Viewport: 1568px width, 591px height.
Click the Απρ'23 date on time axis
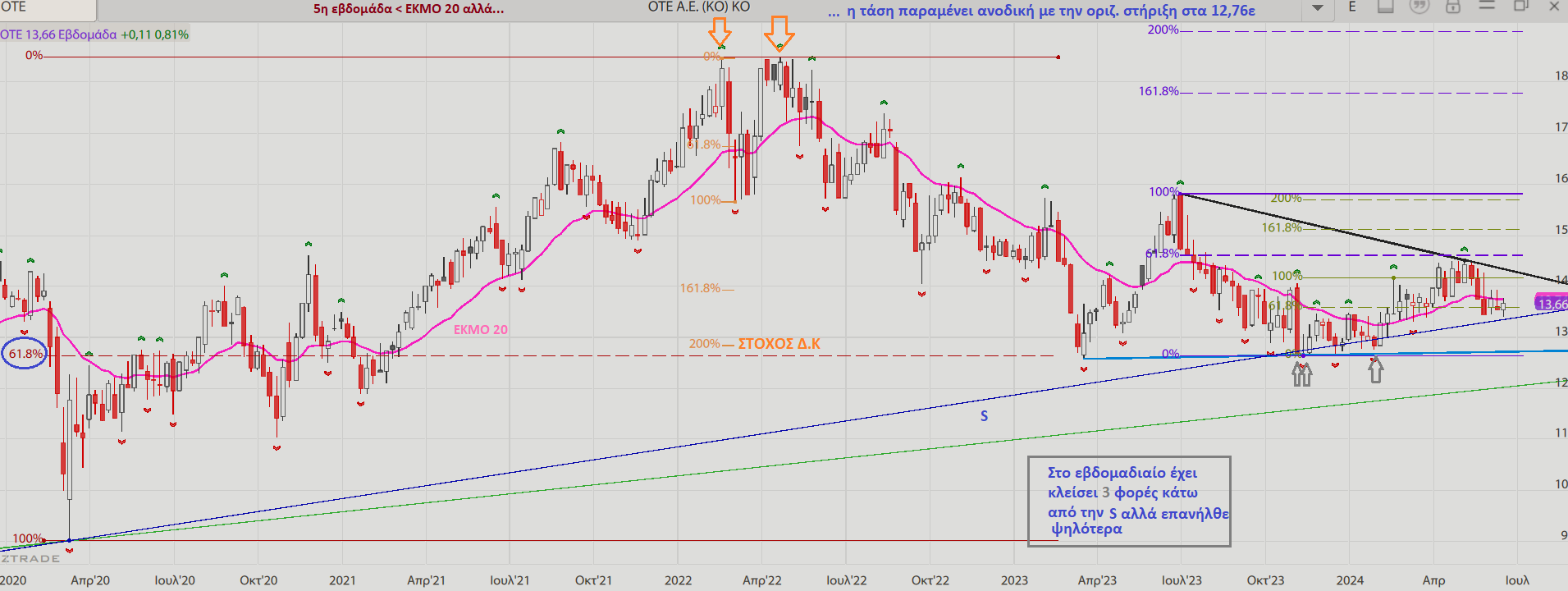click(1097, 580)
